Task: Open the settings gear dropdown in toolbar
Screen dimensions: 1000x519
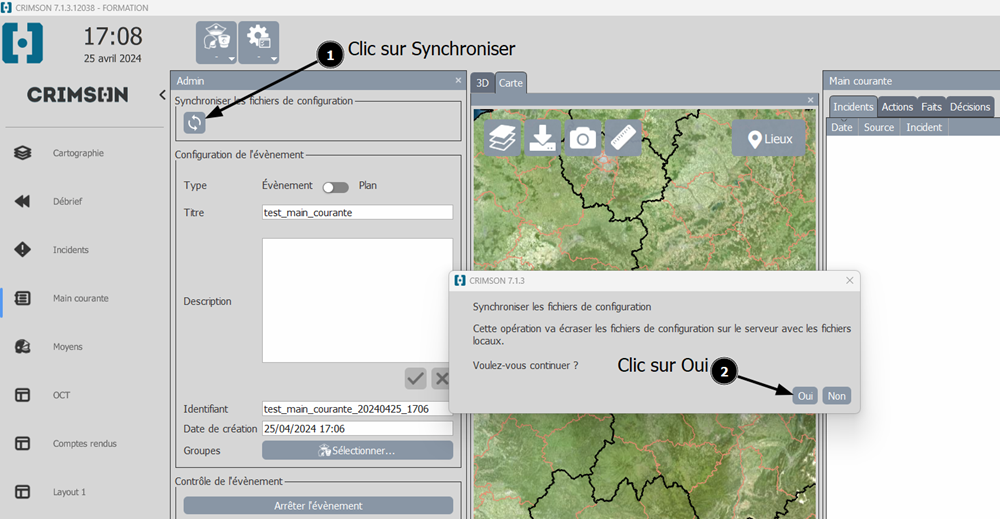Action: point(258,42)
